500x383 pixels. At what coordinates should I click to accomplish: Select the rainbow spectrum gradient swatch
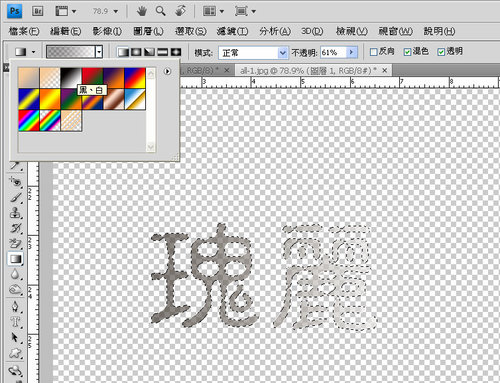click(29, 121)
